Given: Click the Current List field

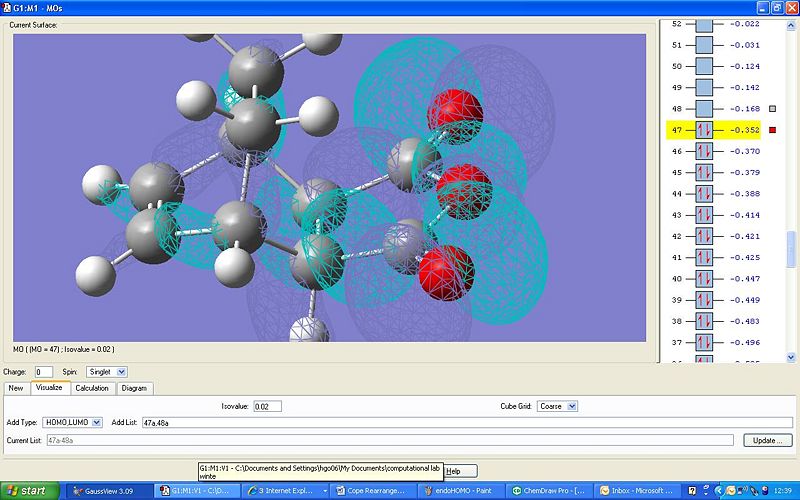Looking at the screenshot, I should (x=390, y=440).
